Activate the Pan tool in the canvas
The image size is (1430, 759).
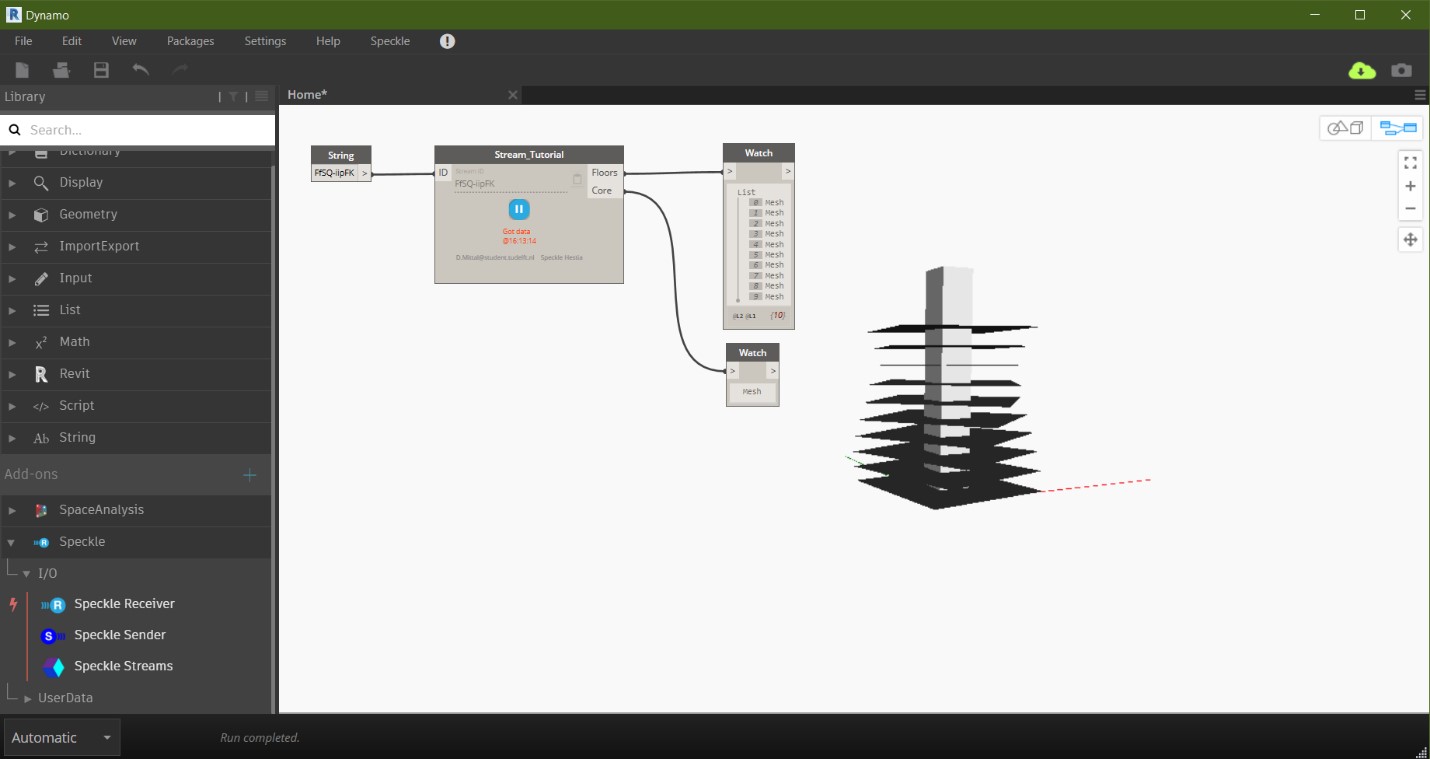point(1410,239)
